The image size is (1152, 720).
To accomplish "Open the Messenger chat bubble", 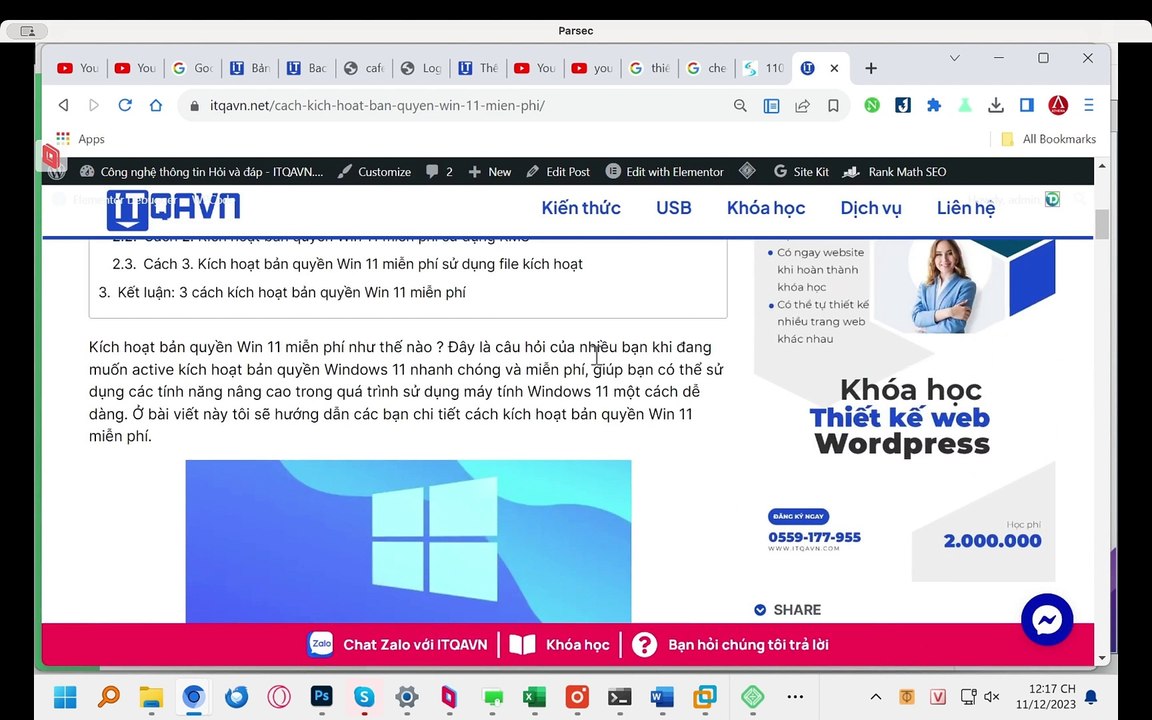I will [x=1047, y=620].
